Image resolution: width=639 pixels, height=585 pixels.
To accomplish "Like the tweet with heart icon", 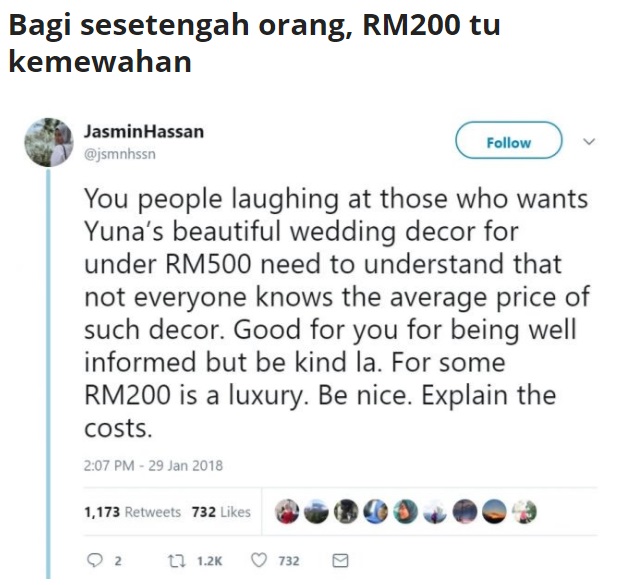I will pyautogui.click(x=259, y=560).
